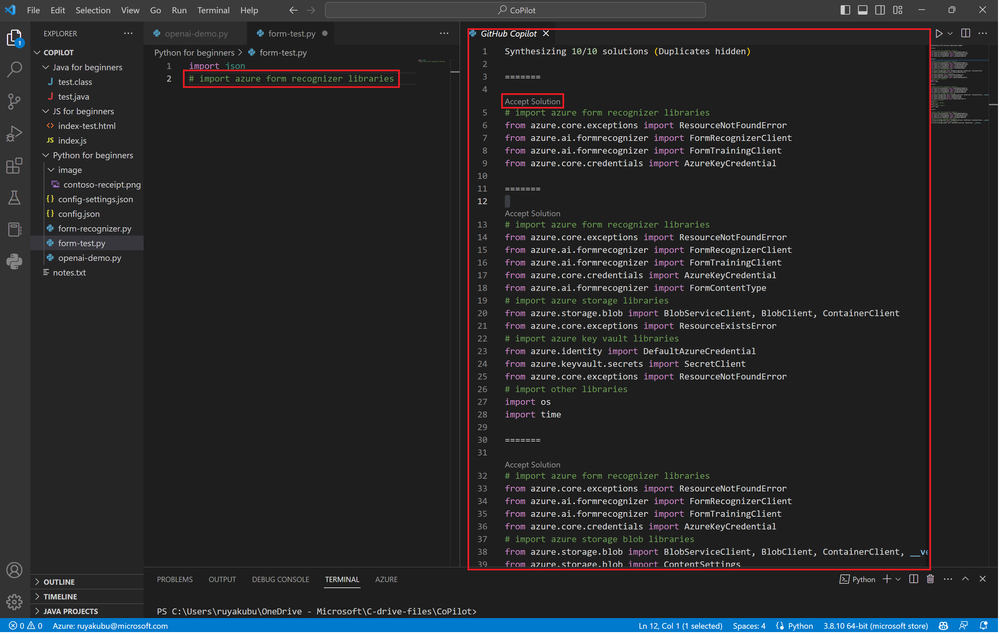Viewport: 999px width, 633px height.
Task: Toggle the bottom panel layout button
Action: [x=862, y=10]
